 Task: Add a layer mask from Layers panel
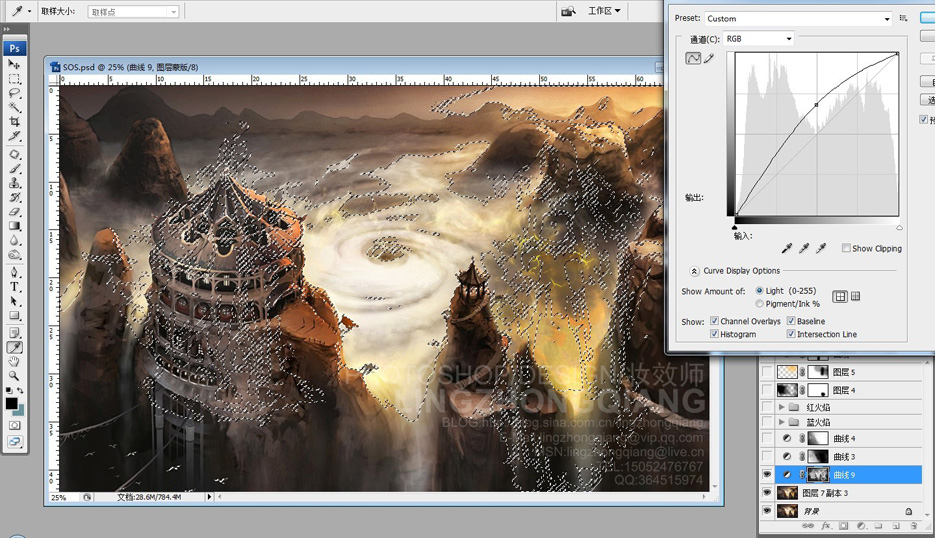[843, 526]
